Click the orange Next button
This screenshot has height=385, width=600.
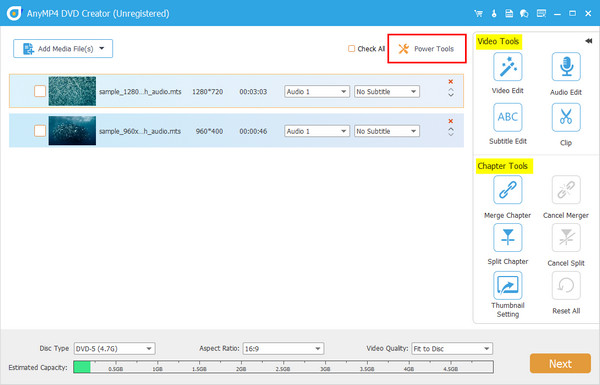pyautogui.click(x=560, y=363)
